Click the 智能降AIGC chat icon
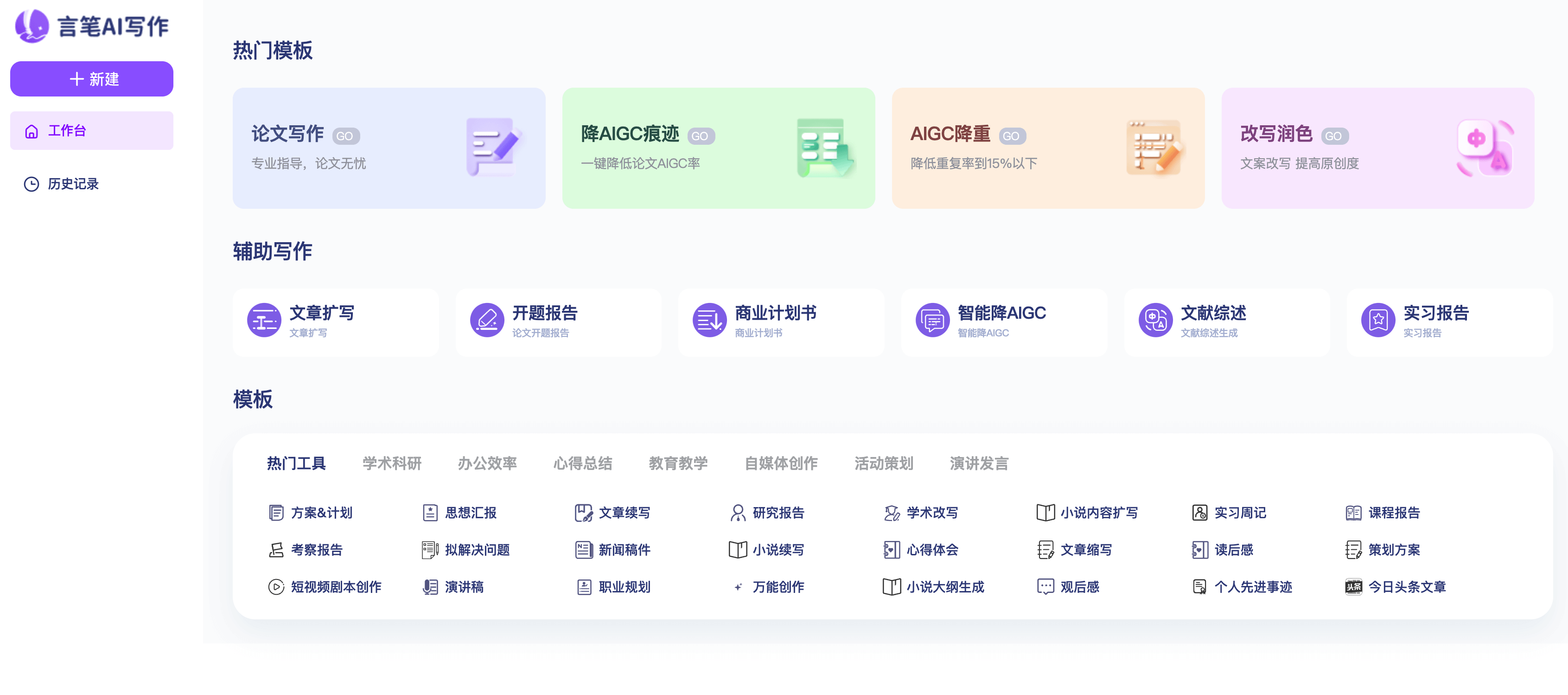 (x=932, y=320)
